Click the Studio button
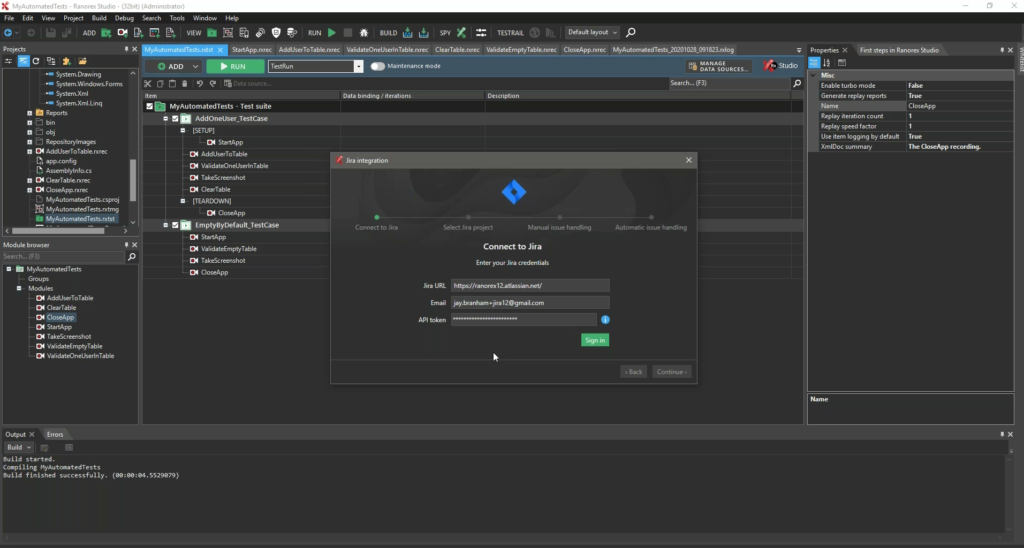 click(781, 65)
